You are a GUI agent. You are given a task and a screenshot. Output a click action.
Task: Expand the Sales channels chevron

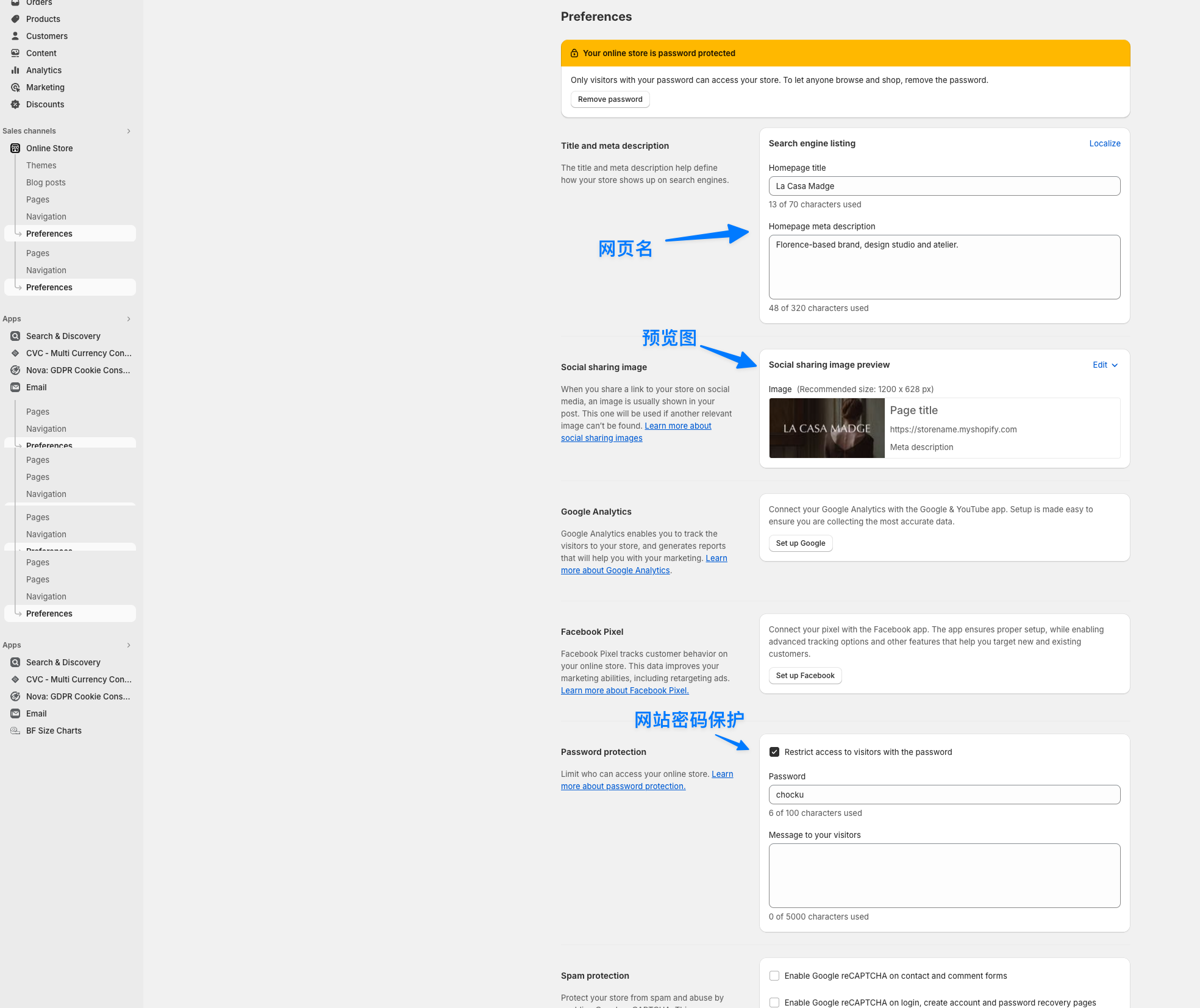pyautogui.click(x=129, y=131)
